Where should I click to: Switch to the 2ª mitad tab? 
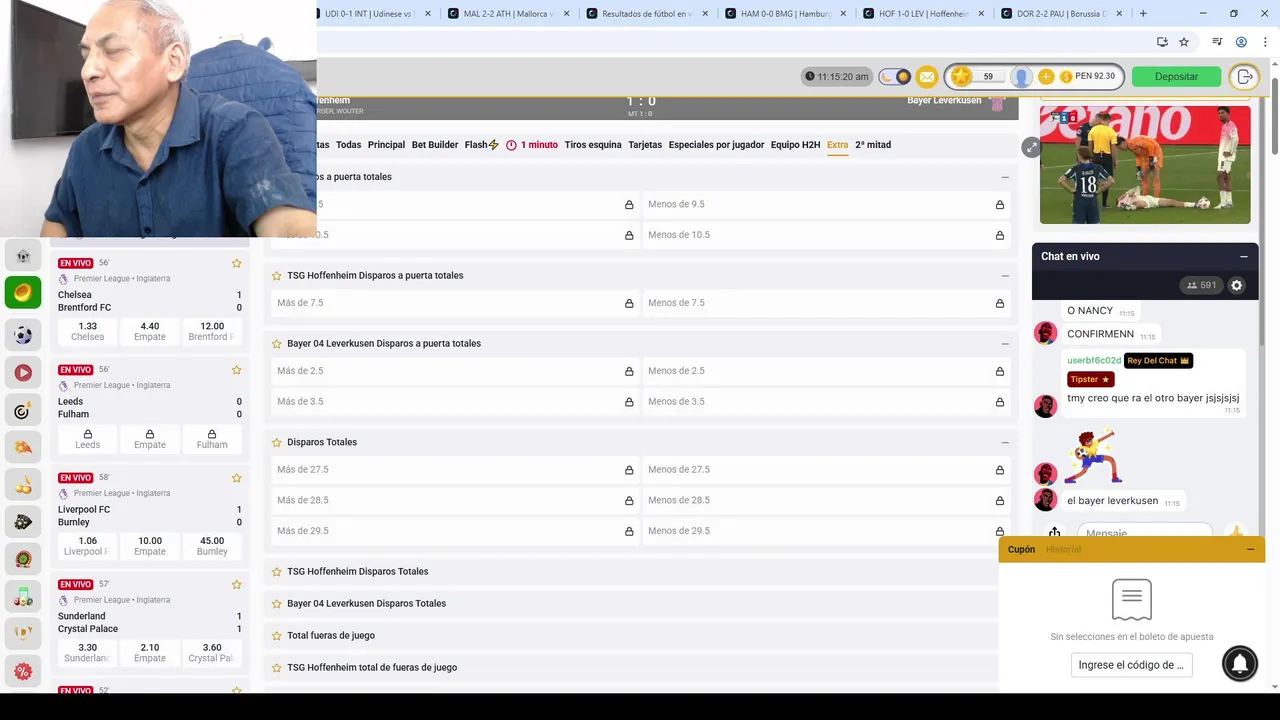pyautogui.click(x=873, y=145)
